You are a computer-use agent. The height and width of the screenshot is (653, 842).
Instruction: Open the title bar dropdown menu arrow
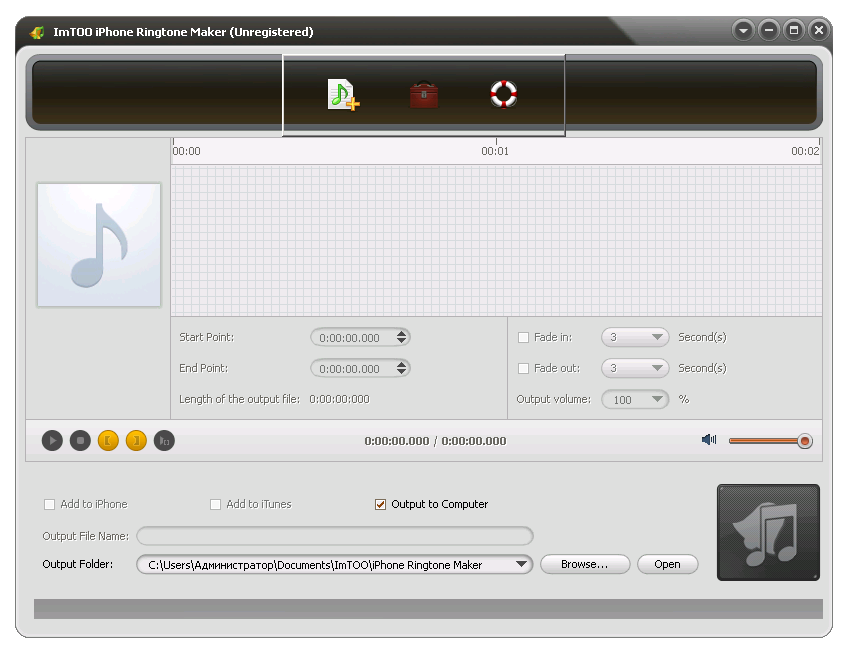(x=743, y=30)
